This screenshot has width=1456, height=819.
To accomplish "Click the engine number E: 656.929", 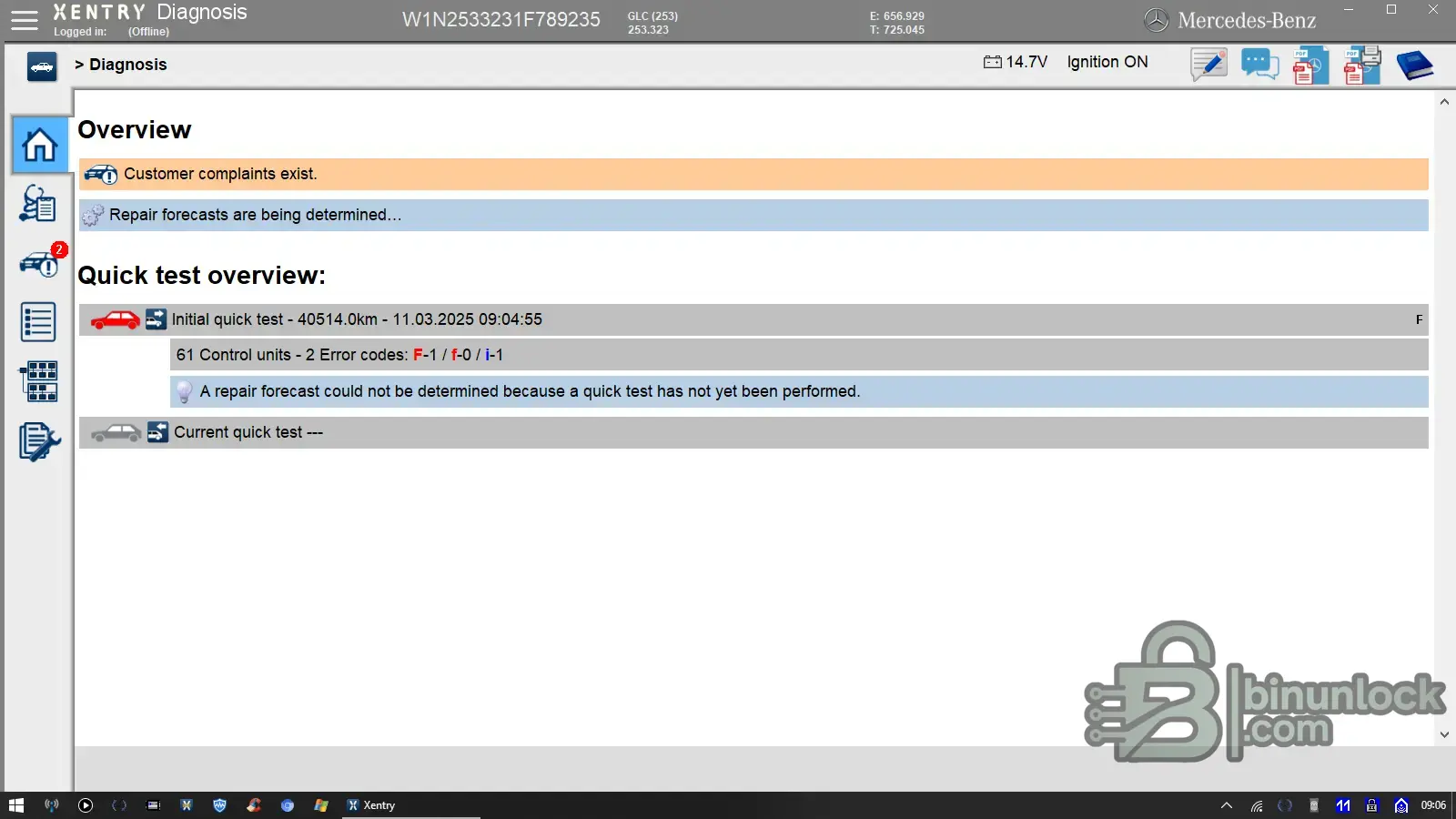I will pos(896,16).
